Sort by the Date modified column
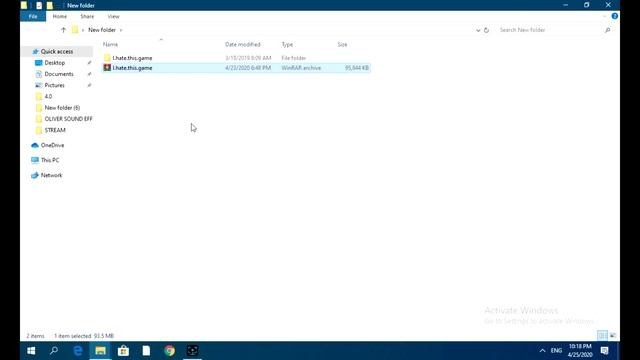Viewport: 640px width, 360px height. click(x=242, y=44)
